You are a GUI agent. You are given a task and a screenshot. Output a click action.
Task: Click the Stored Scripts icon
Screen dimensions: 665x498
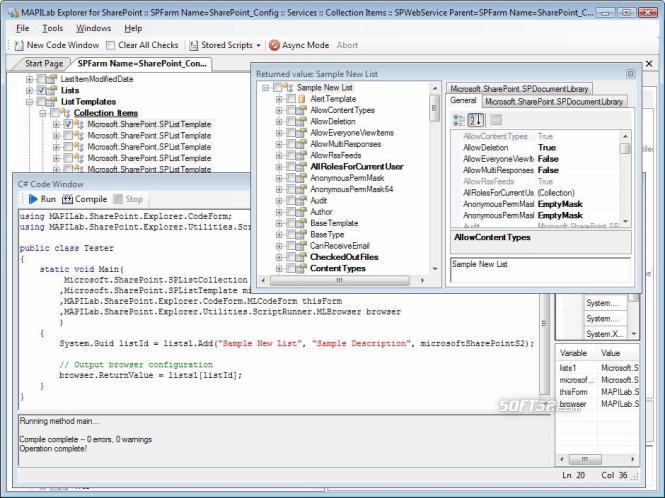pos(193,45)
